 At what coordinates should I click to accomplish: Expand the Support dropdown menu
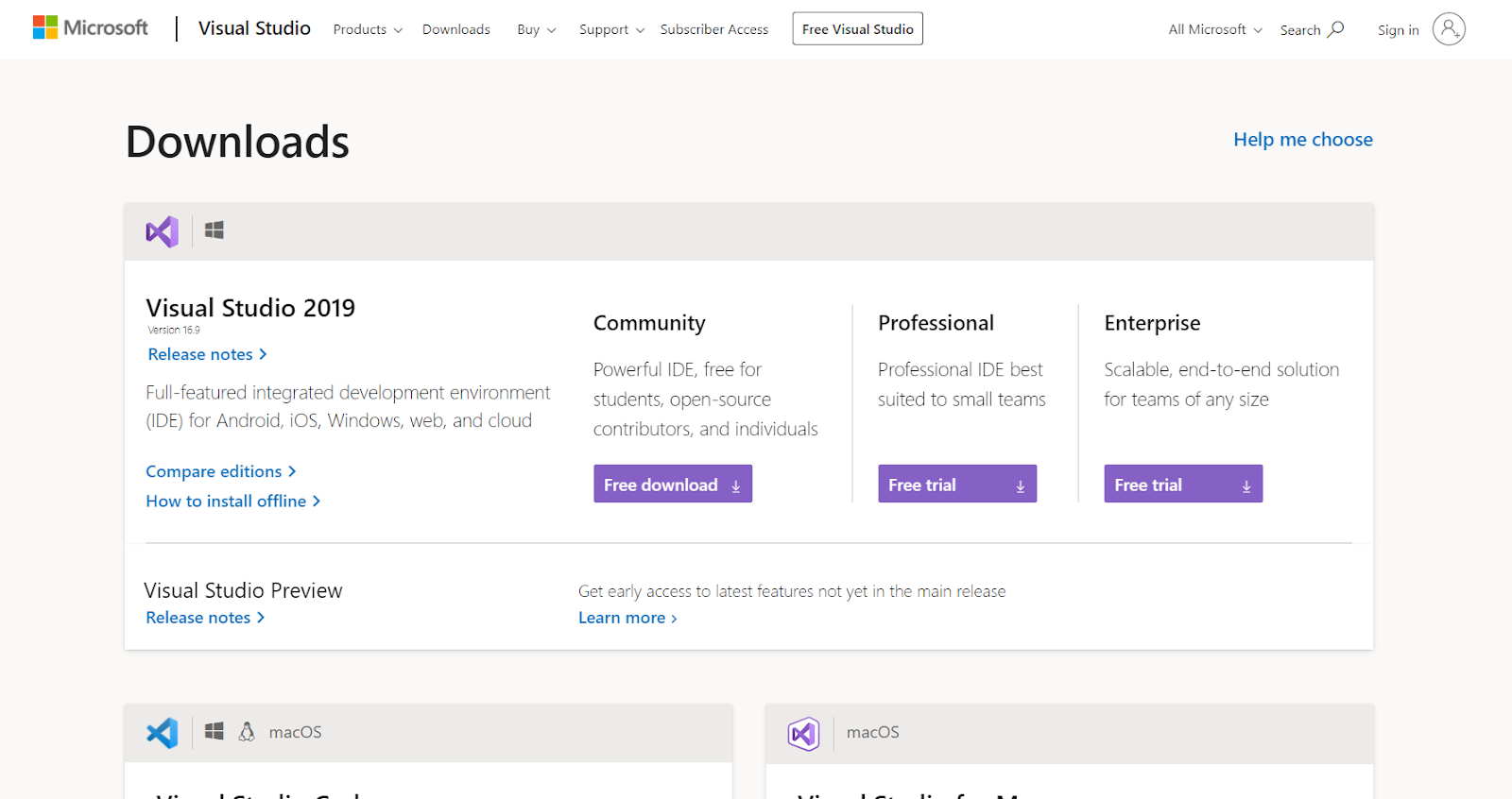tap(611, 29)
